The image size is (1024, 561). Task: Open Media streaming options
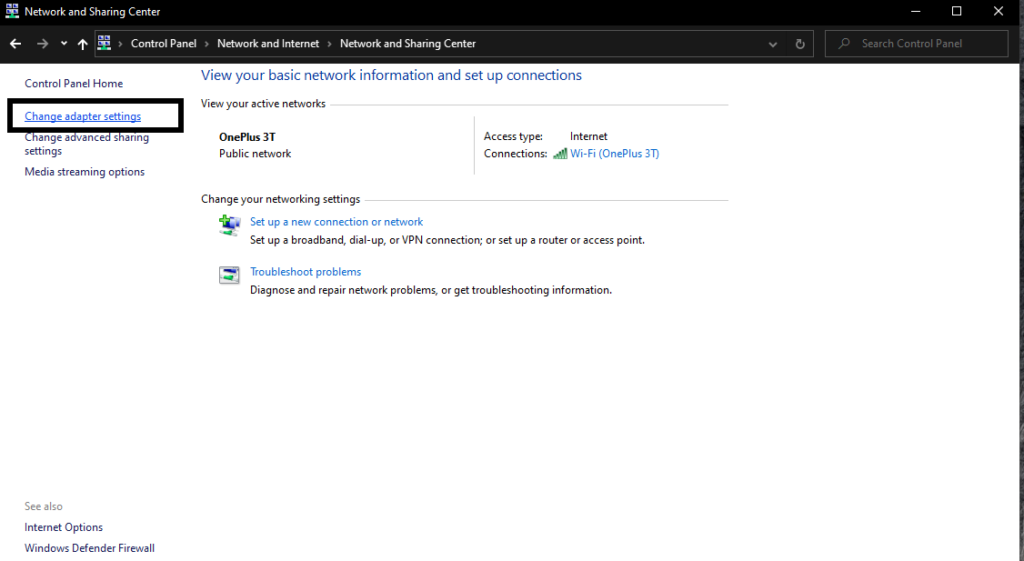pyautogui.click(x=84, y=172)
